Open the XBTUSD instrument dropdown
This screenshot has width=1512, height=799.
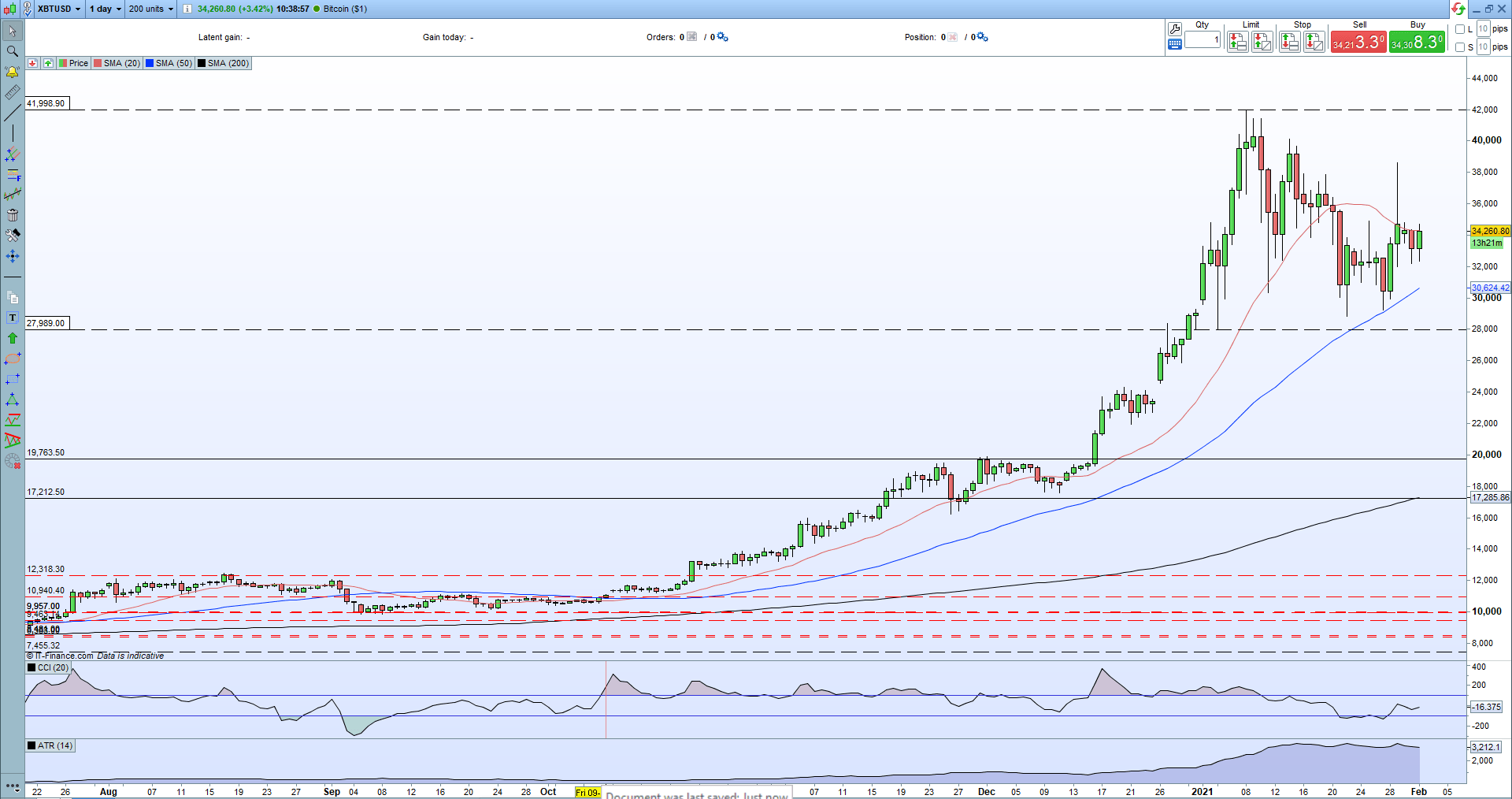coord(59,9)
